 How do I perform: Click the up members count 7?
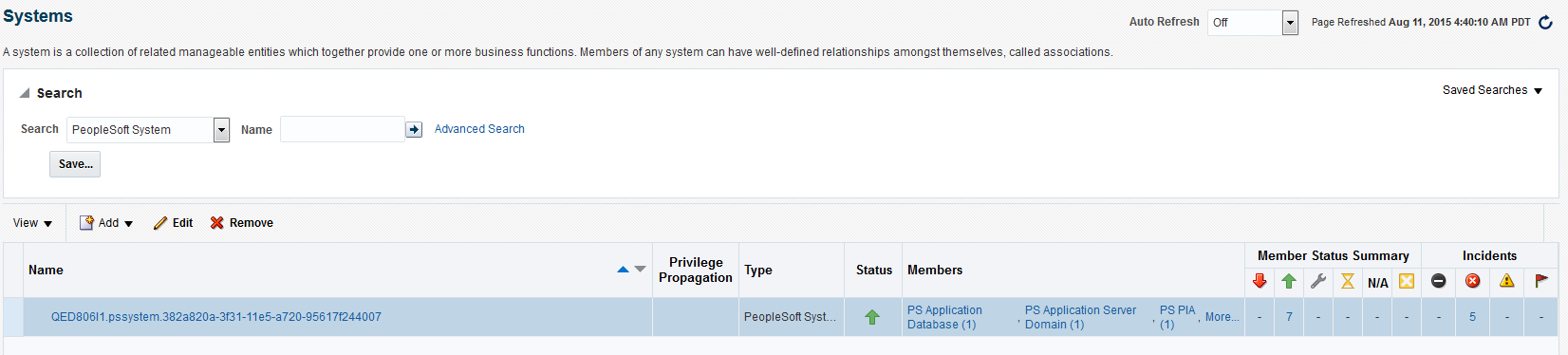pos(1289,317)
